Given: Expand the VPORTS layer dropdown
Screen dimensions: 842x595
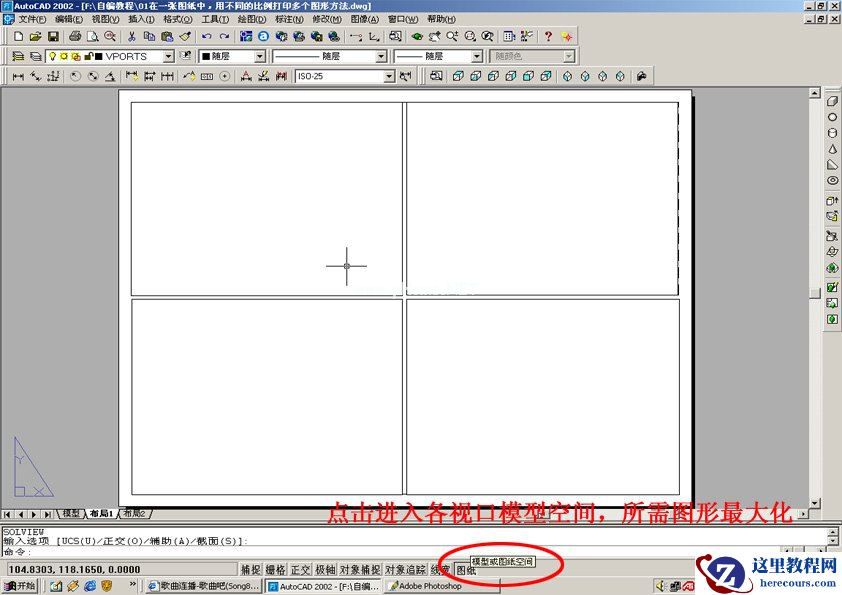Looking at the screenshot, I should (x=169, y=56).
